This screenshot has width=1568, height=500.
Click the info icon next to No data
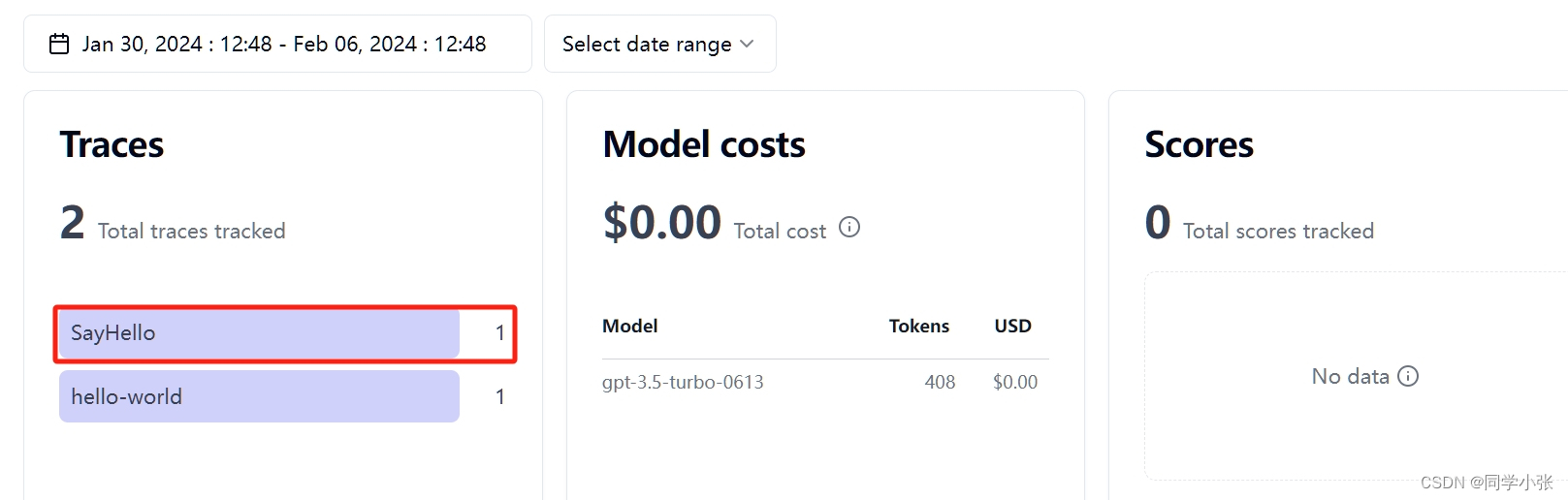1408,376
